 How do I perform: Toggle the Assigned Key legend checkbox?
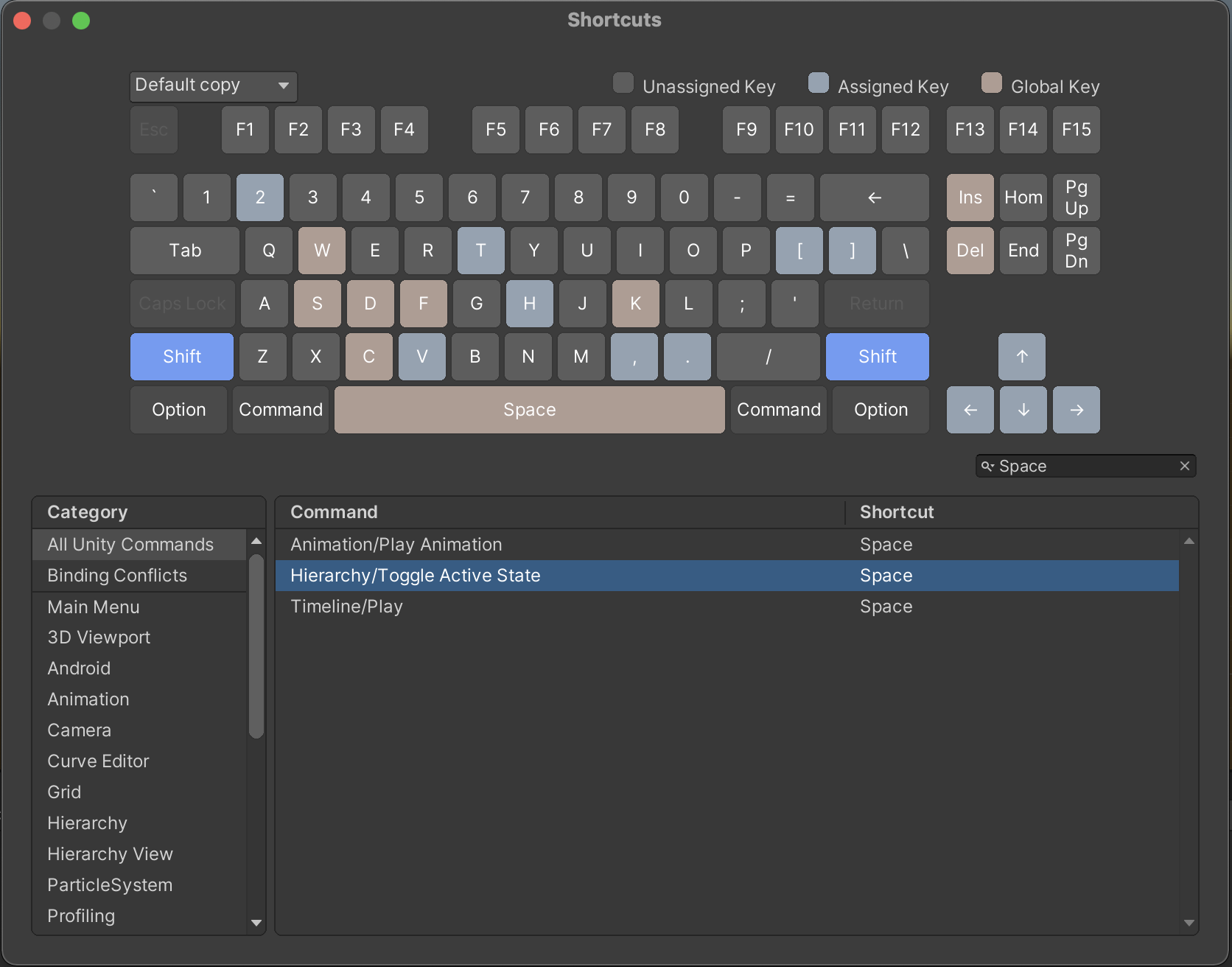pyautogui.click(x=818, y=83)
